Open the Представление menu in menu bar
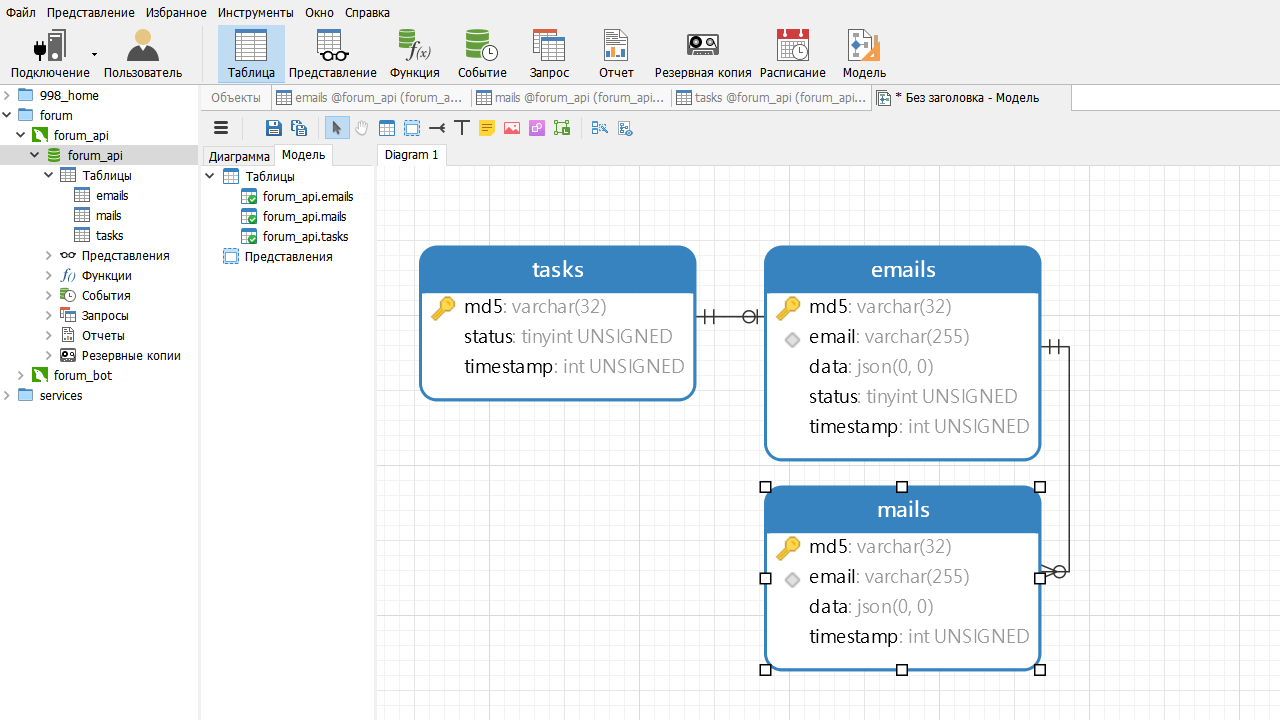1280x720 pixels. [90, 12]
